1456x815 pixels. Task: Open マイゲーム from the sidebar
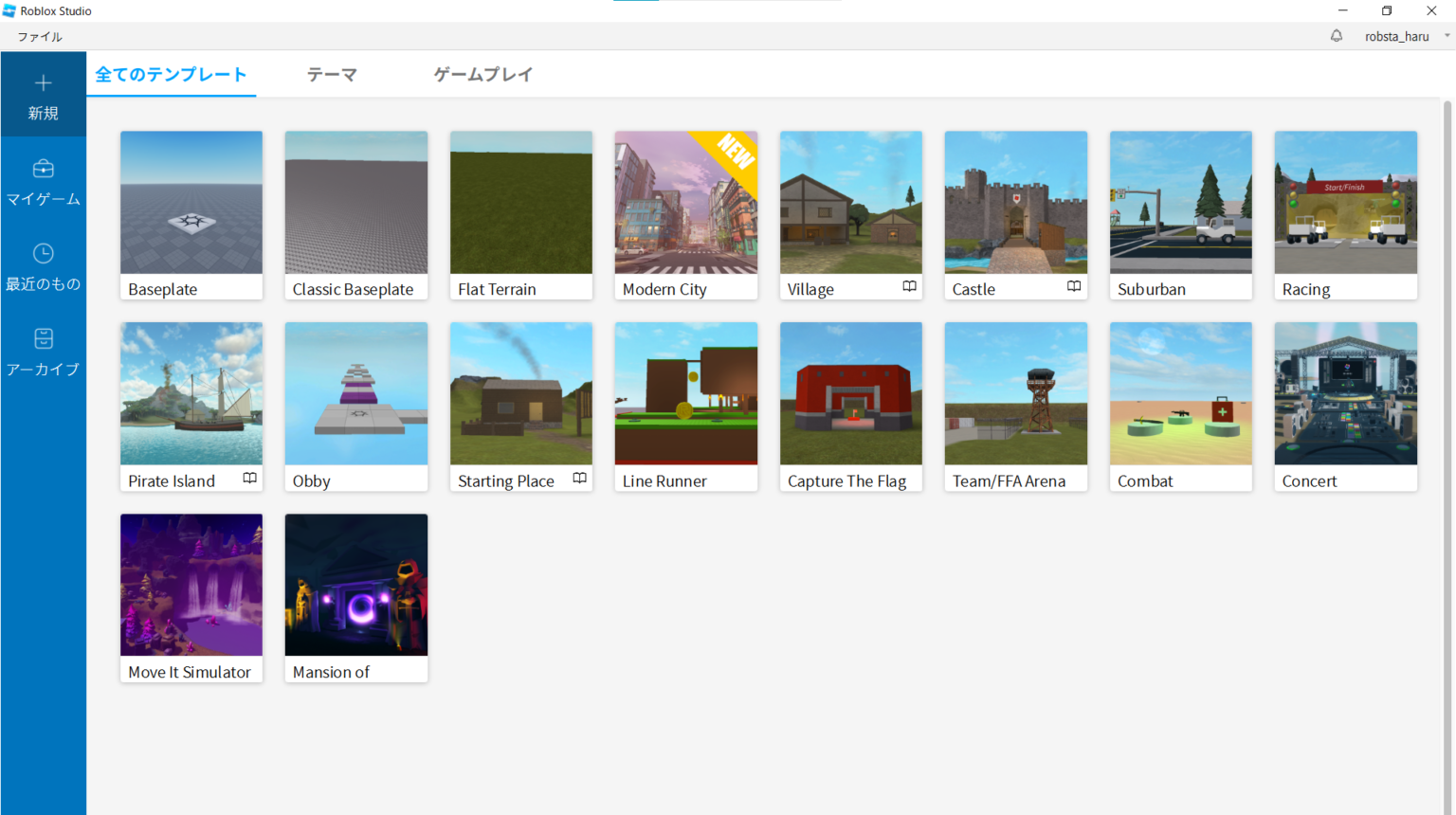point(44,180)
